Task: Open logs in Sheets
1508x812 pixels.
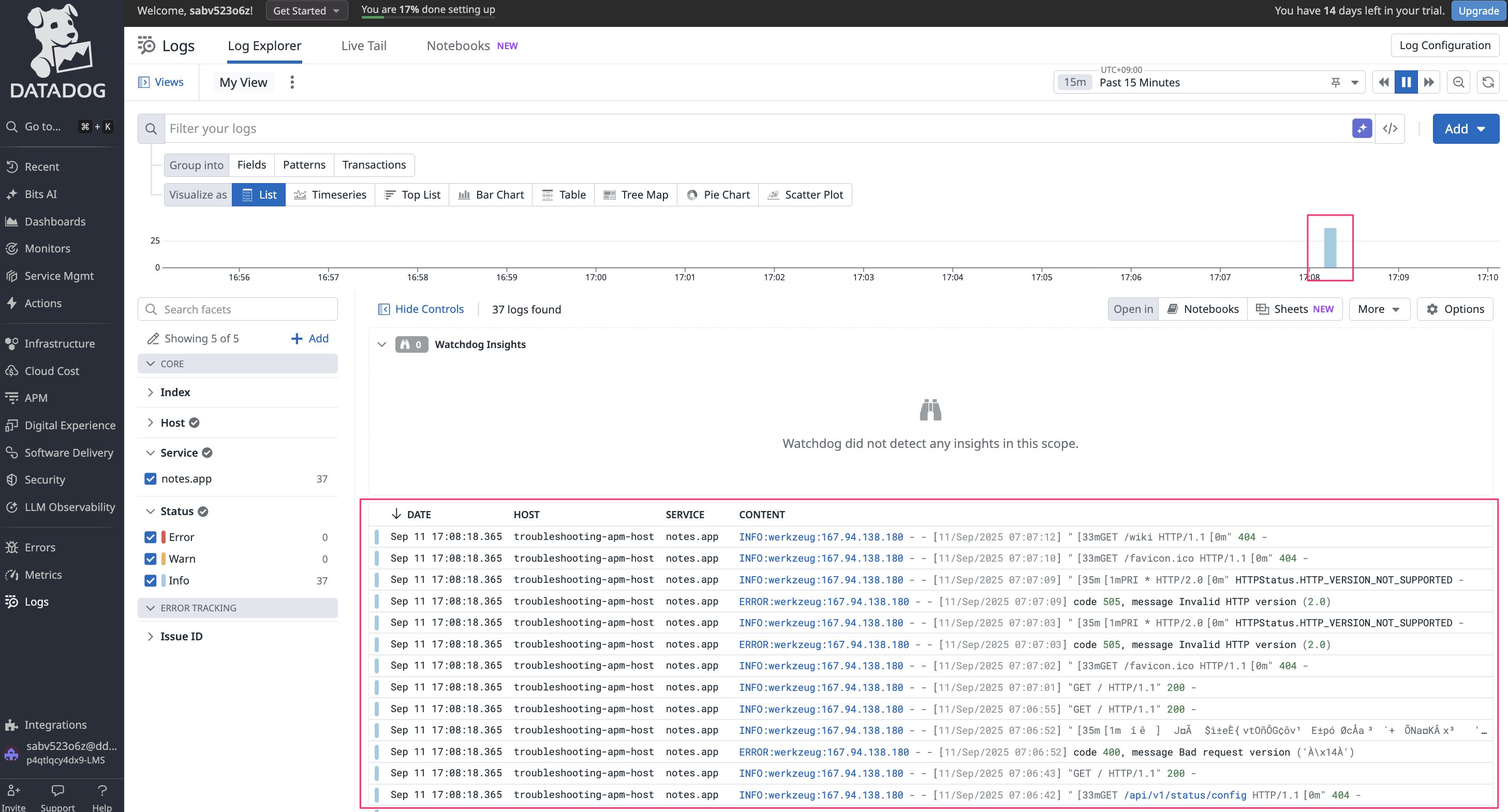Action: 1295,309
